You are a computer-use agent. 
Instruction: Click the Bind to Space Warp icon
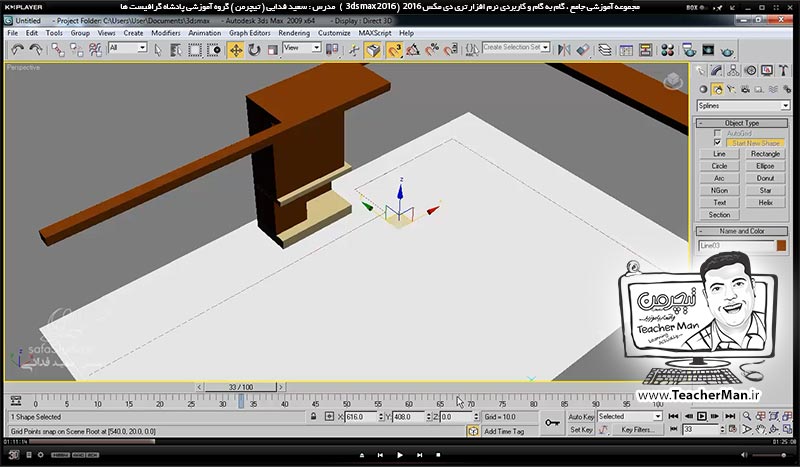tap(95, 50)
